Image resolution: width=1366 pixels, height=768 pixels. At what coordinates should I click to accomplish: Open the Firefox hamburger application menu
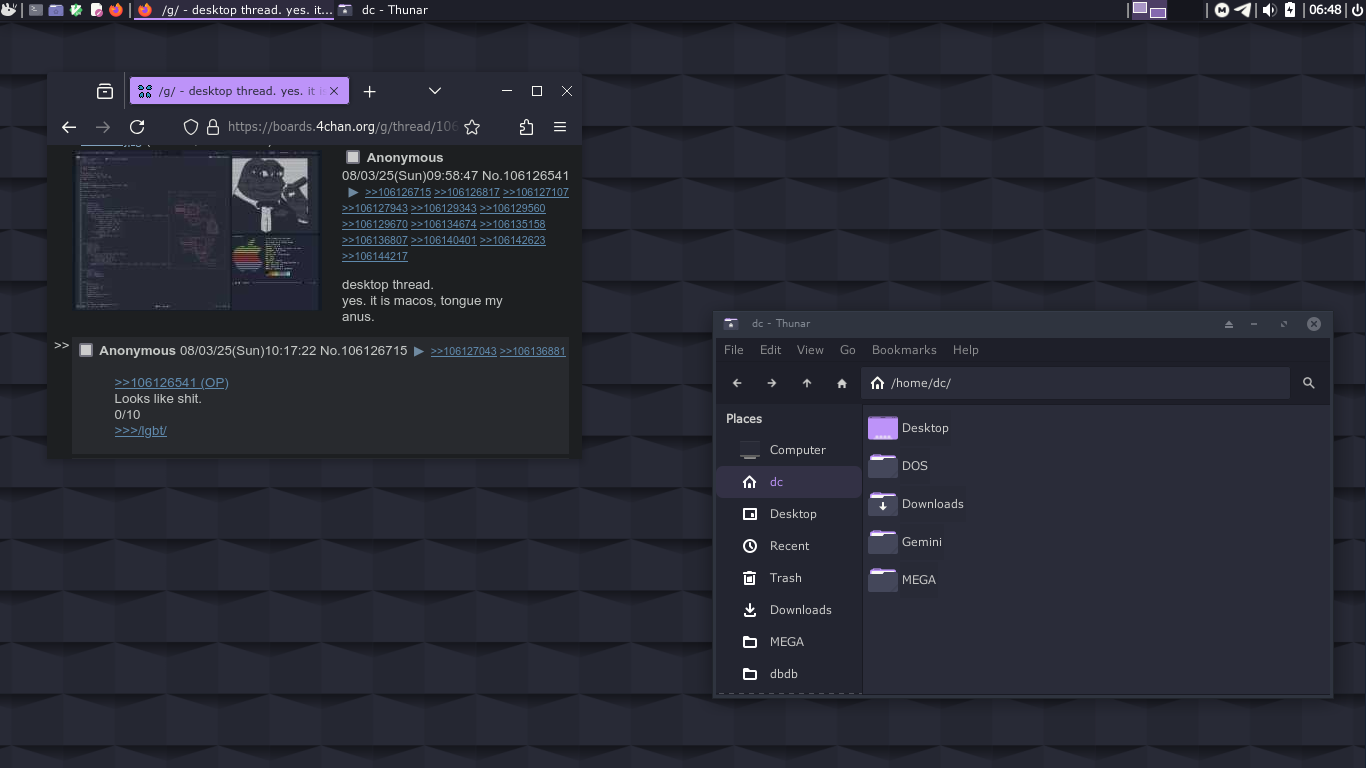point(560,127)
